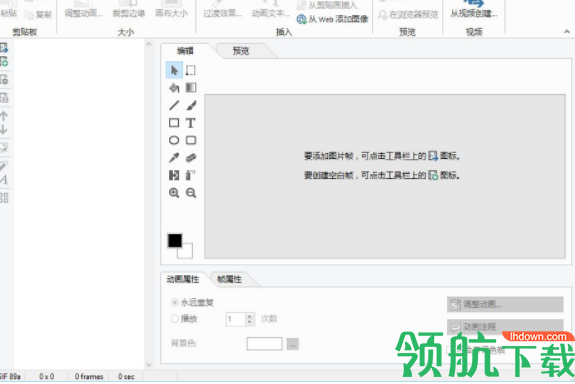Select the rectangular marquee selection tool

191,70
